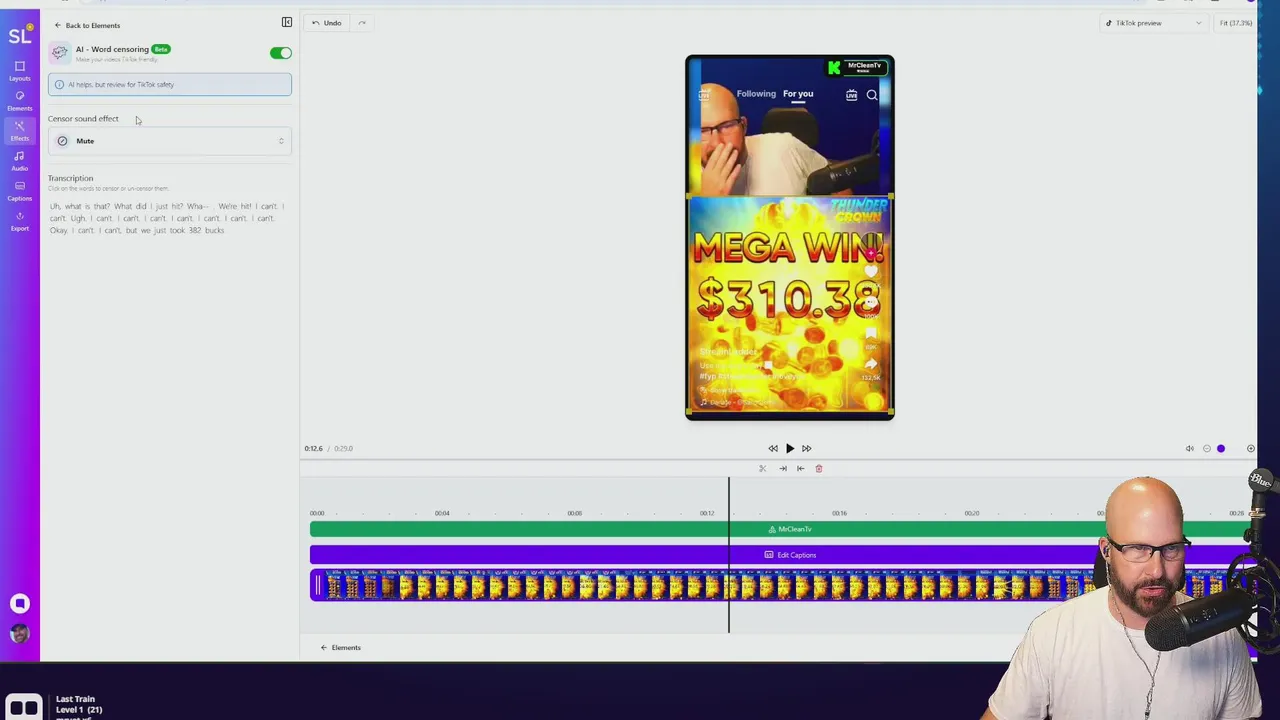Click 'For you' tab in TikTok preview overlay
The image size is (1280, 720).
tap(798, 94)
